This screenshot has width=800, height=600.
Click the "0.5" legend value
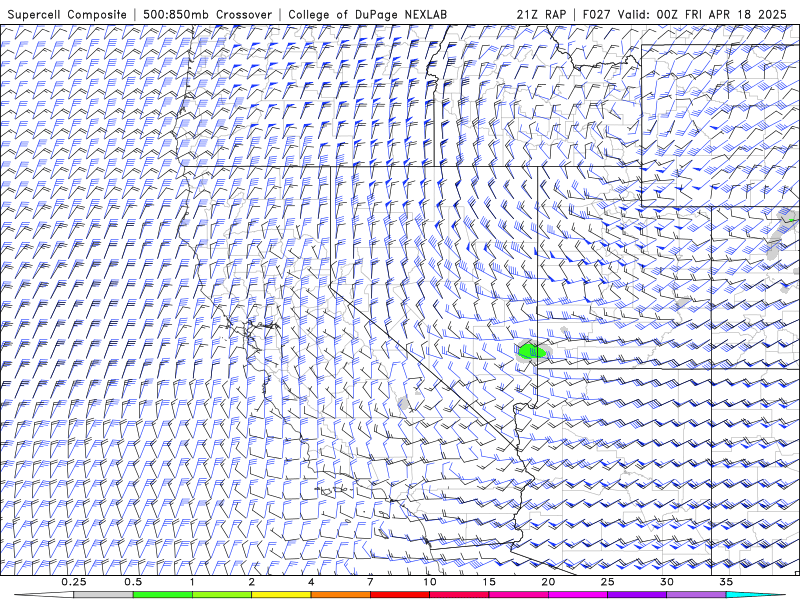(133, 582)
